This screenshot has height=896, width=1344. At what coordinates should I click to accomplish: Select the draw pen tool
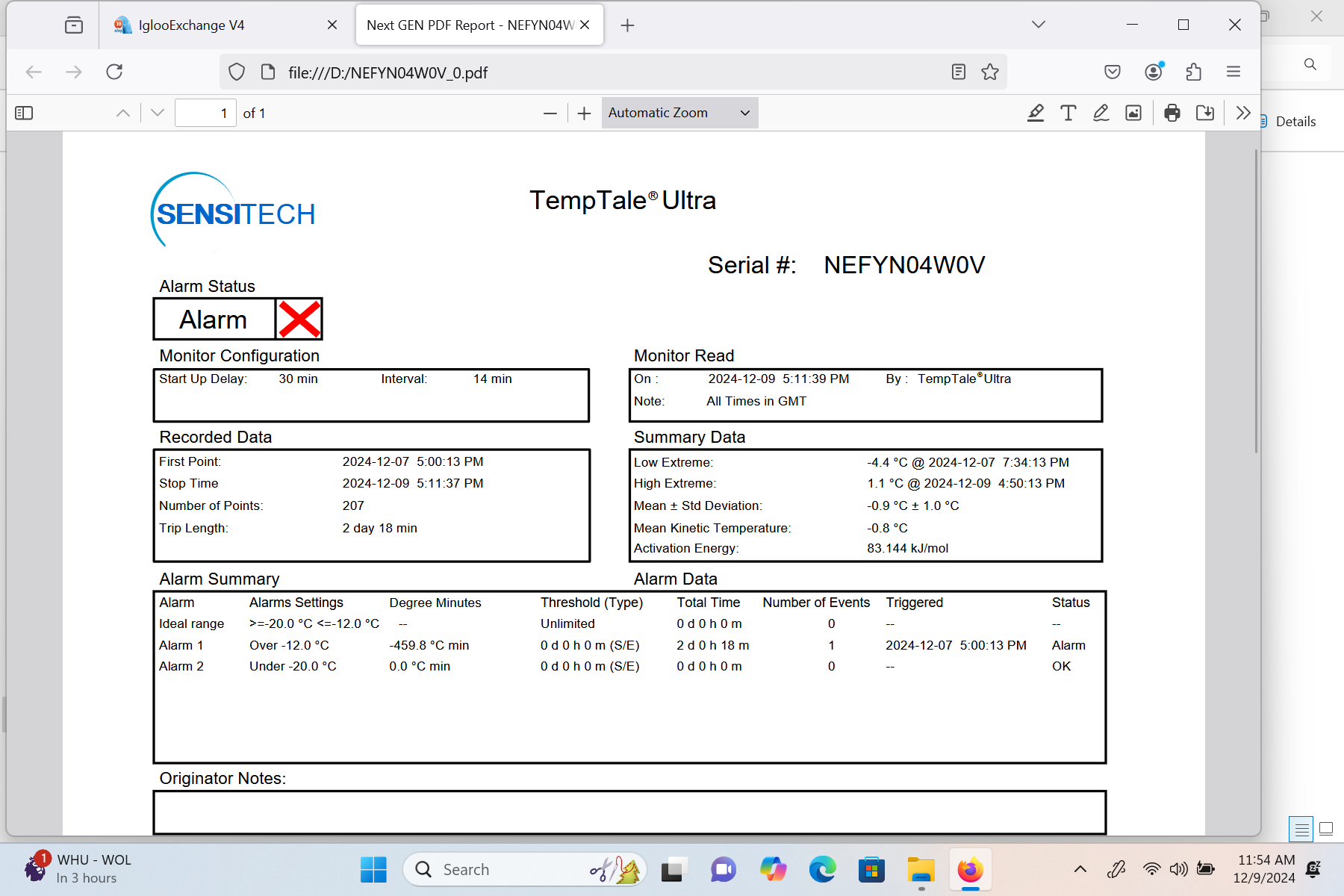click(1101, 113)
